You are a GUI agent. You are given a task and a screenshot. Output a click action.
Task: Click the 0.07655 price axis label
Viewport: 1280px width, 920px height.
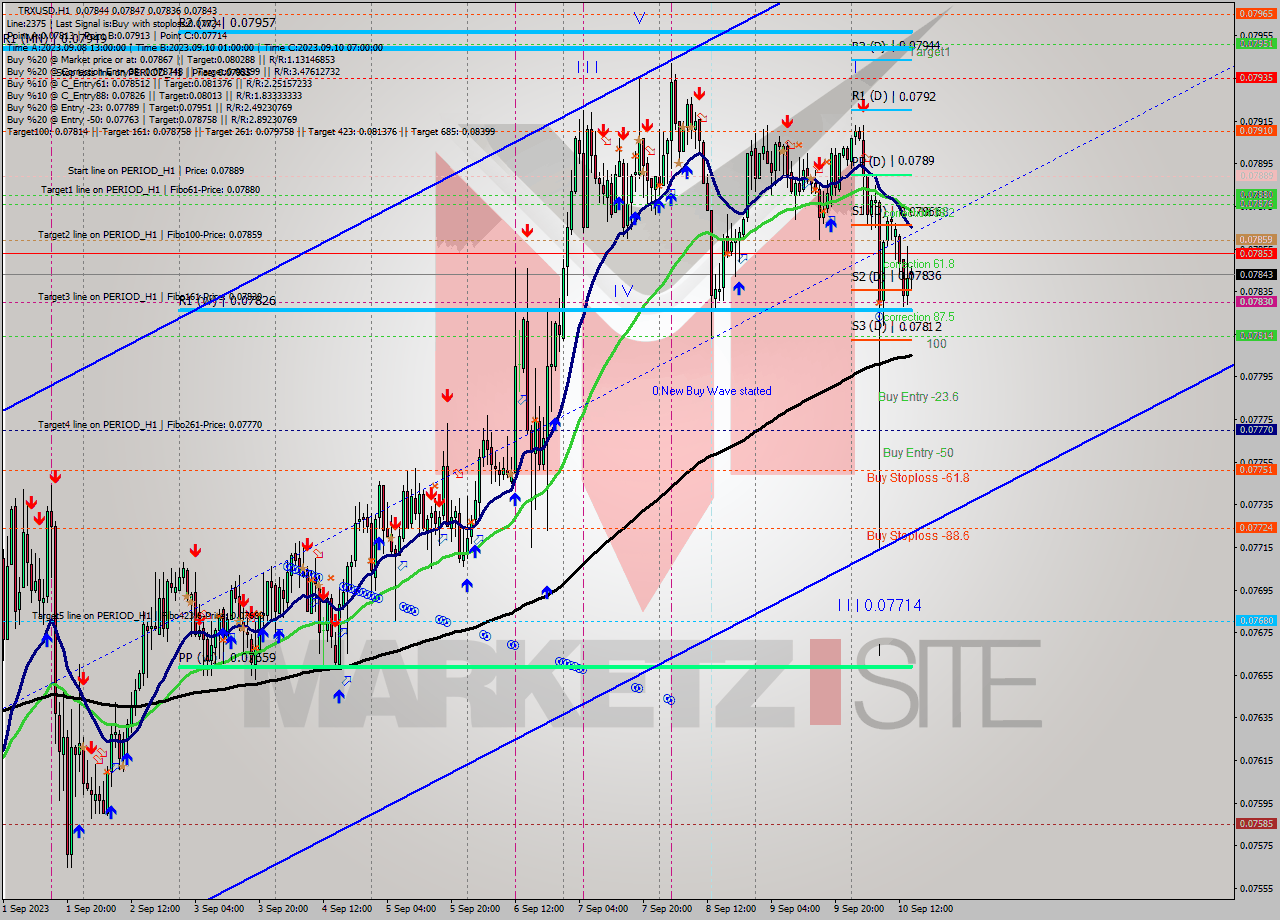tap(1255, 675)
